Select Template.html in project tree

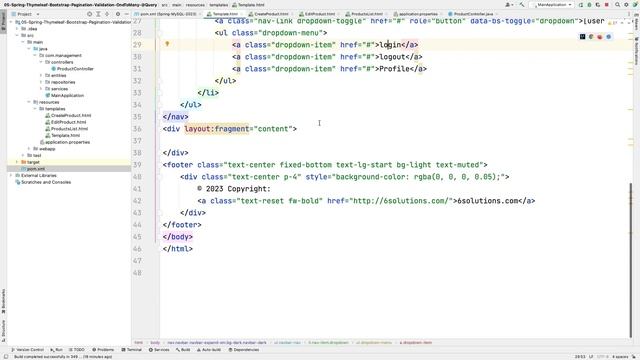click(x=62, y=136)
